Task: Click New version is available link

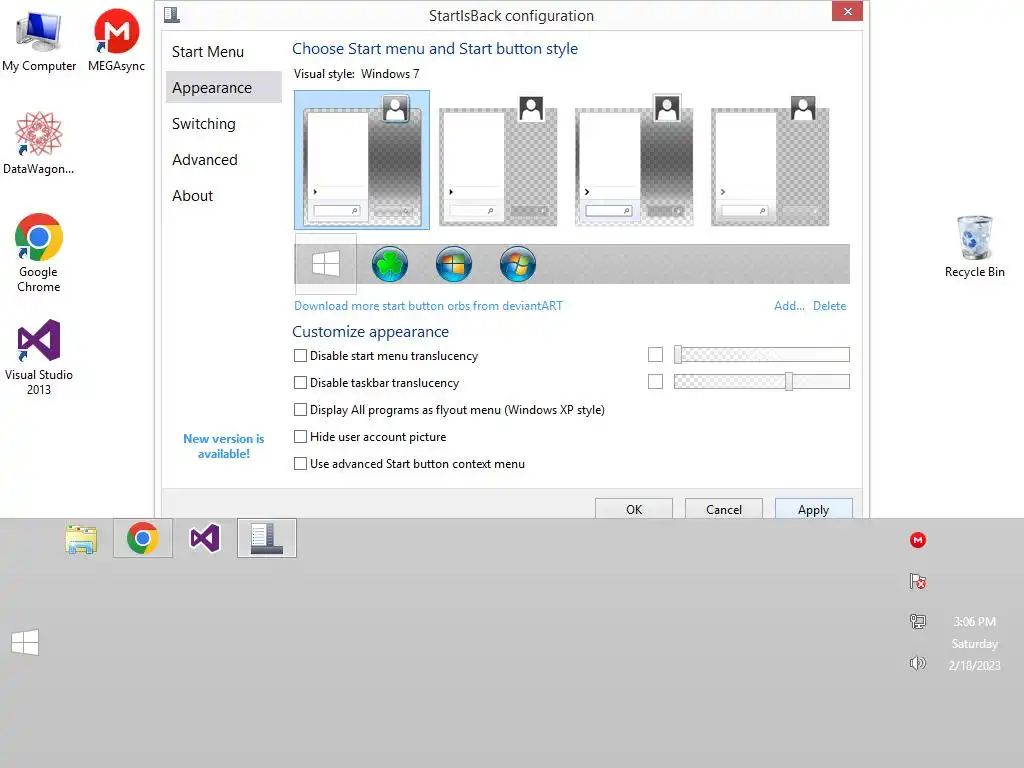Action: pos(223,446)
